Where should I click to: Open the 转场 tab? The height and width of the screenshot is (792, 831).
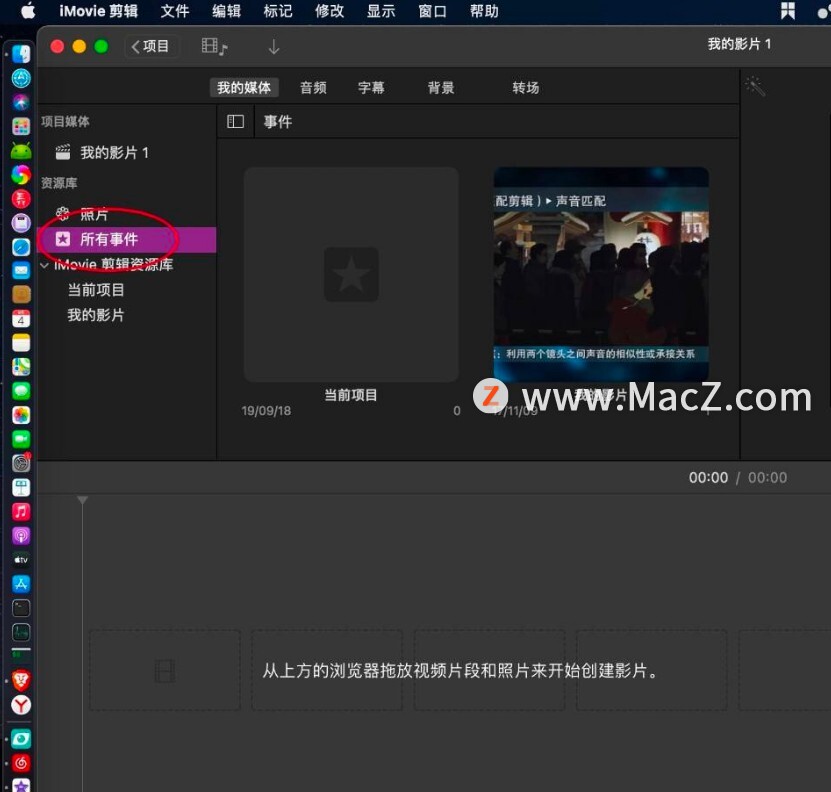[526, 87]
